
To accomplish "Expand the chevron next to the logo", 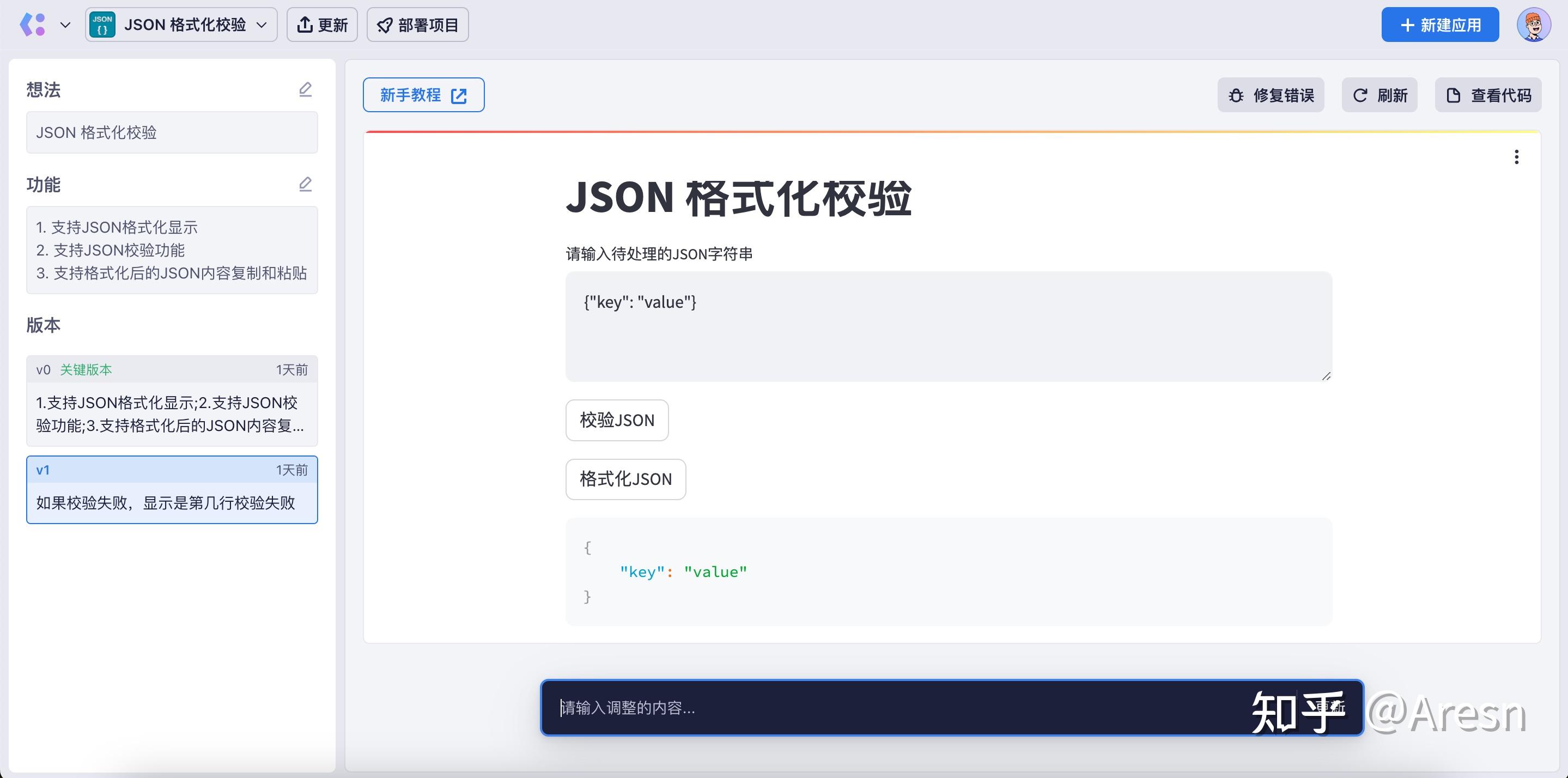I will pyautogui.click(x=66, y=25).
